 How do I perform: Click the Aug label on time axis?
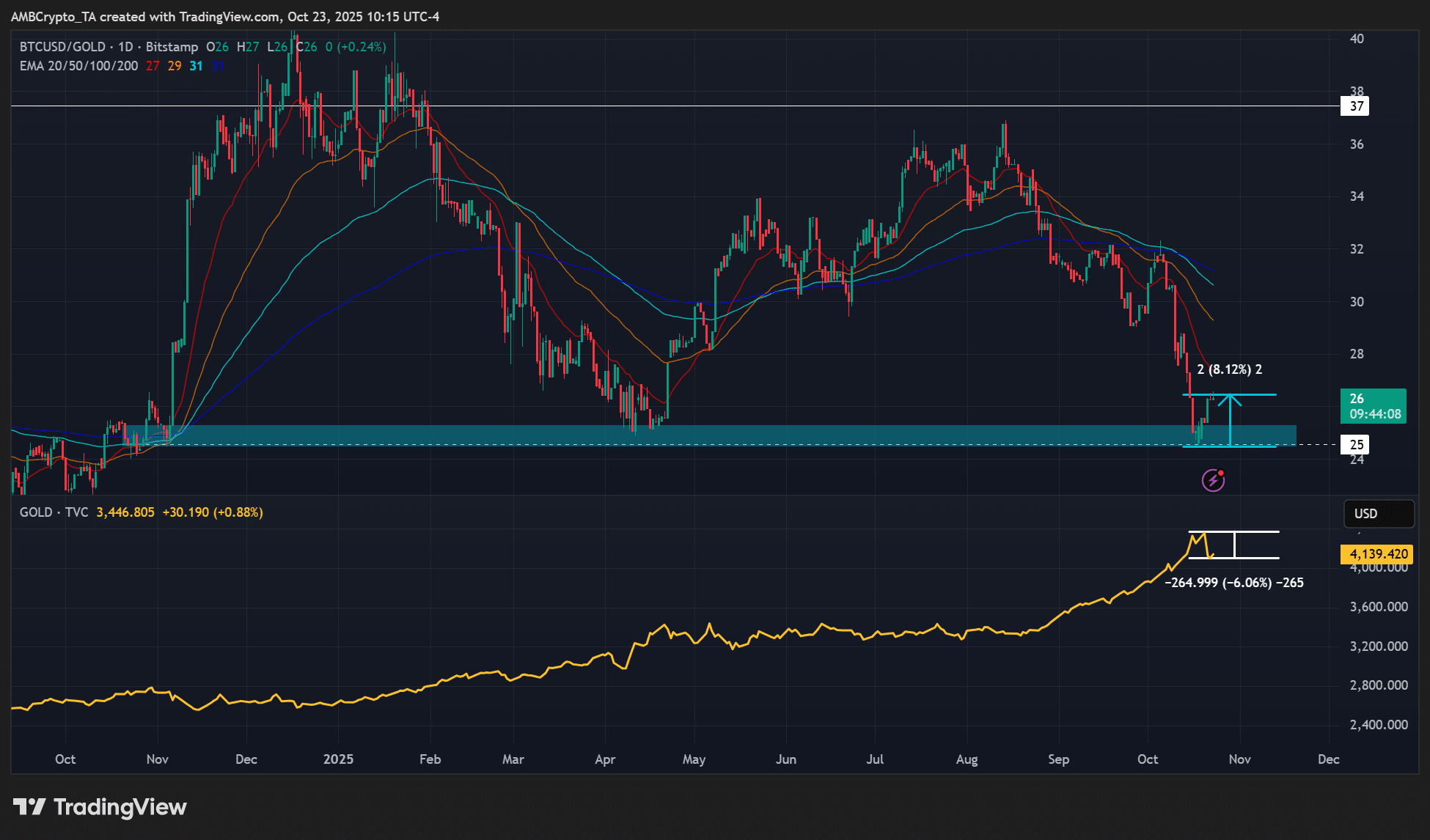click(967, 759)
